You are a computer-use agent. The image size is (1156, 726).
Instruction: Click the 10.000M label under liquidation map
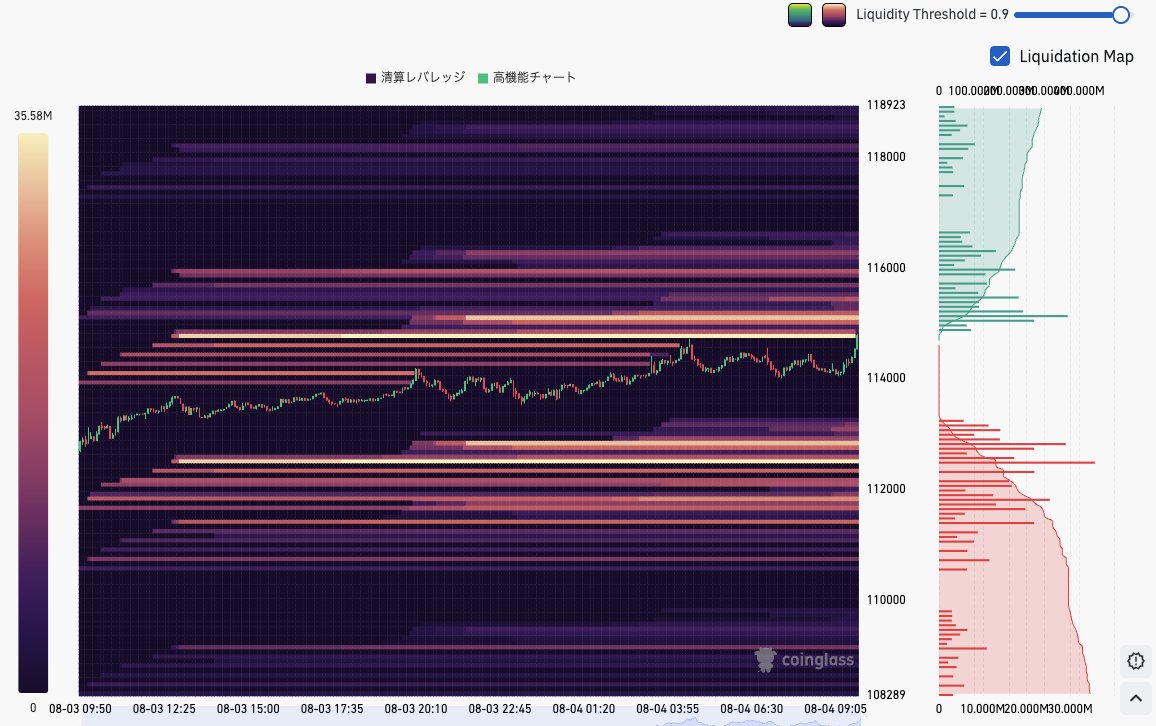coord(981,709)
